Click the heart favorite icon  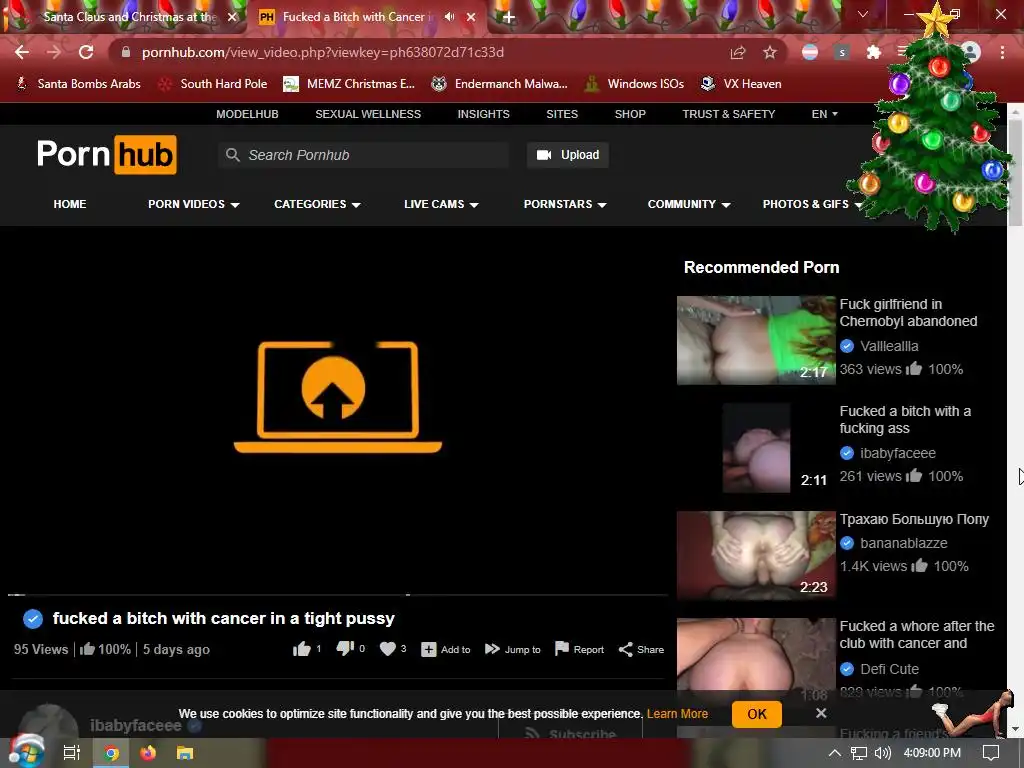pos(388,648)
